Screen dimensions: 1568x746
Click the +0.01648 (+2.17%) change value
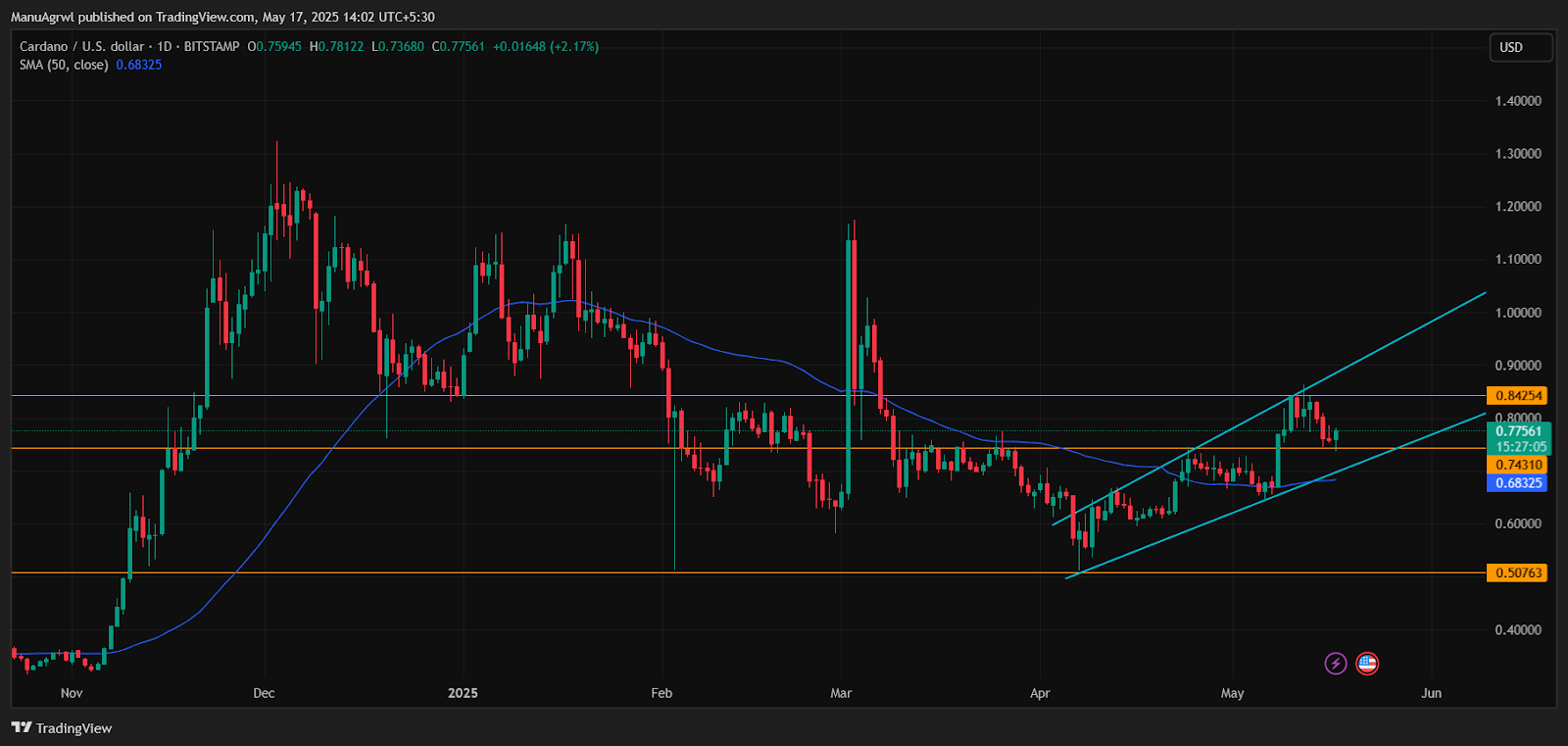[x=546, y=46]
